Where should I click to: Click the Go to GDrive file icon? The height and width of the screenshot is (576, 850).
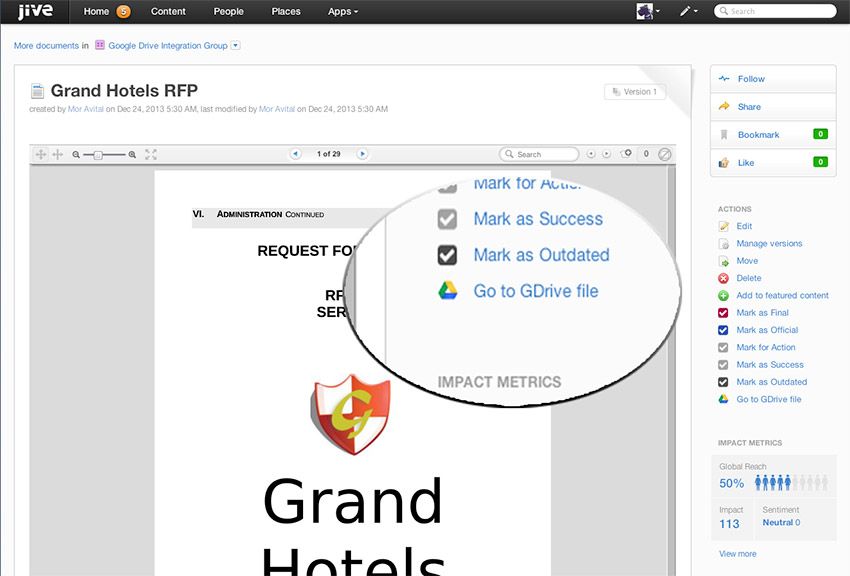click(723, 399)
